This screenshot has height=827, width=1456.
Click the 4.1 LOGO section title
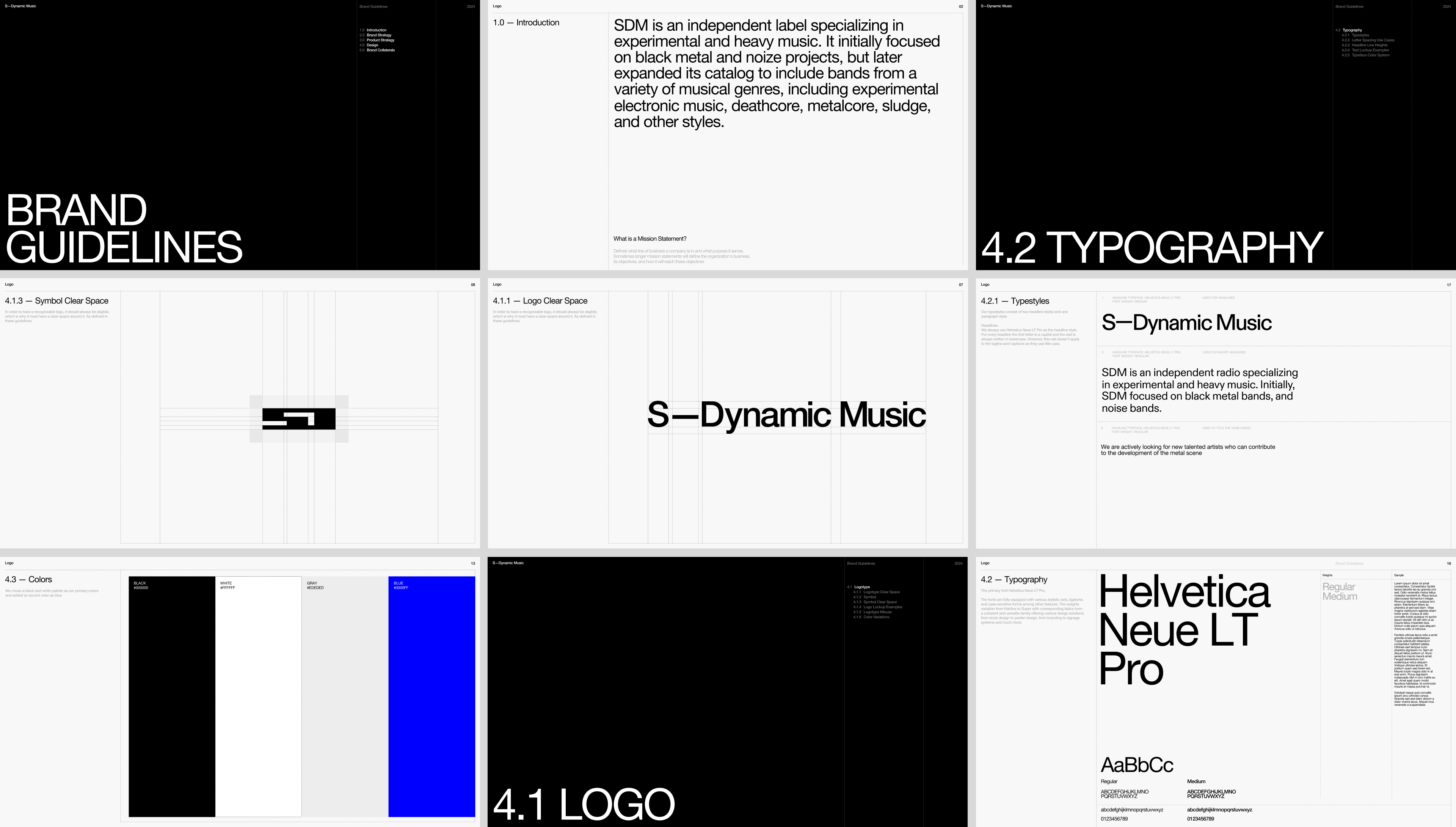click(584, 805)
